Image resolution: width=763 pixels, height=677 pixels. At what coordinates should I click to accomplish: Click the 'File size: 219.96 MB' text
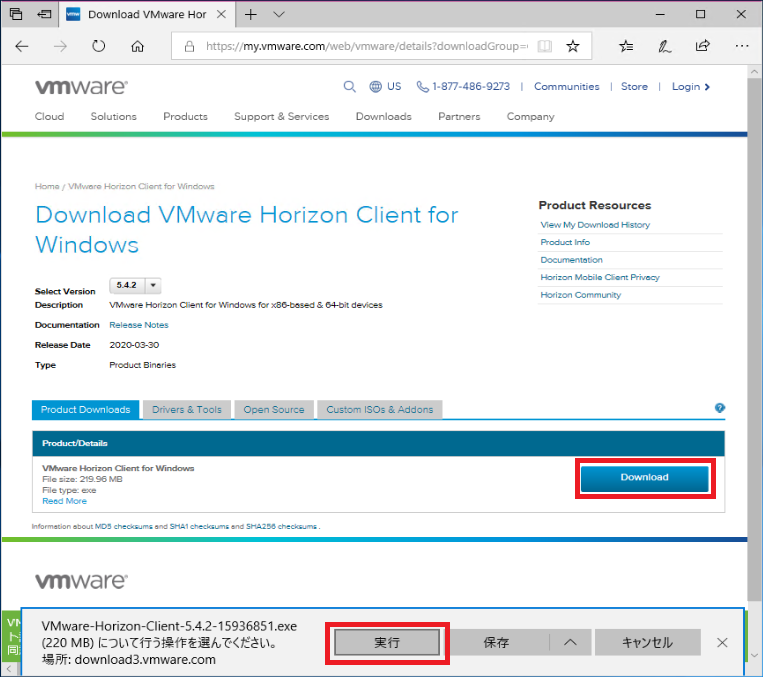click(x=82, y=479)
